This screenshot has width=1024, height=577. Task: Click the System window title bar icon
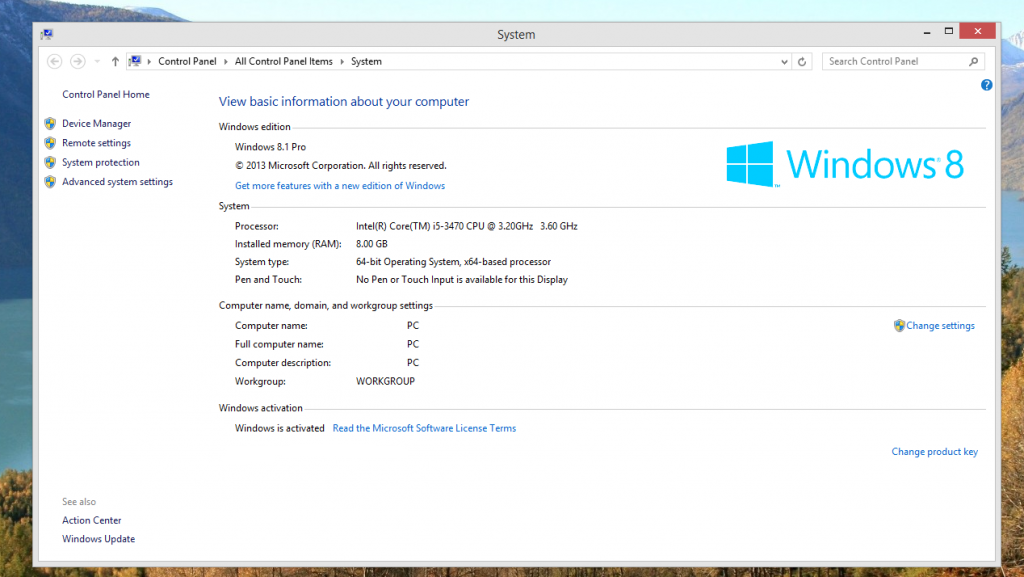(46, 34)
